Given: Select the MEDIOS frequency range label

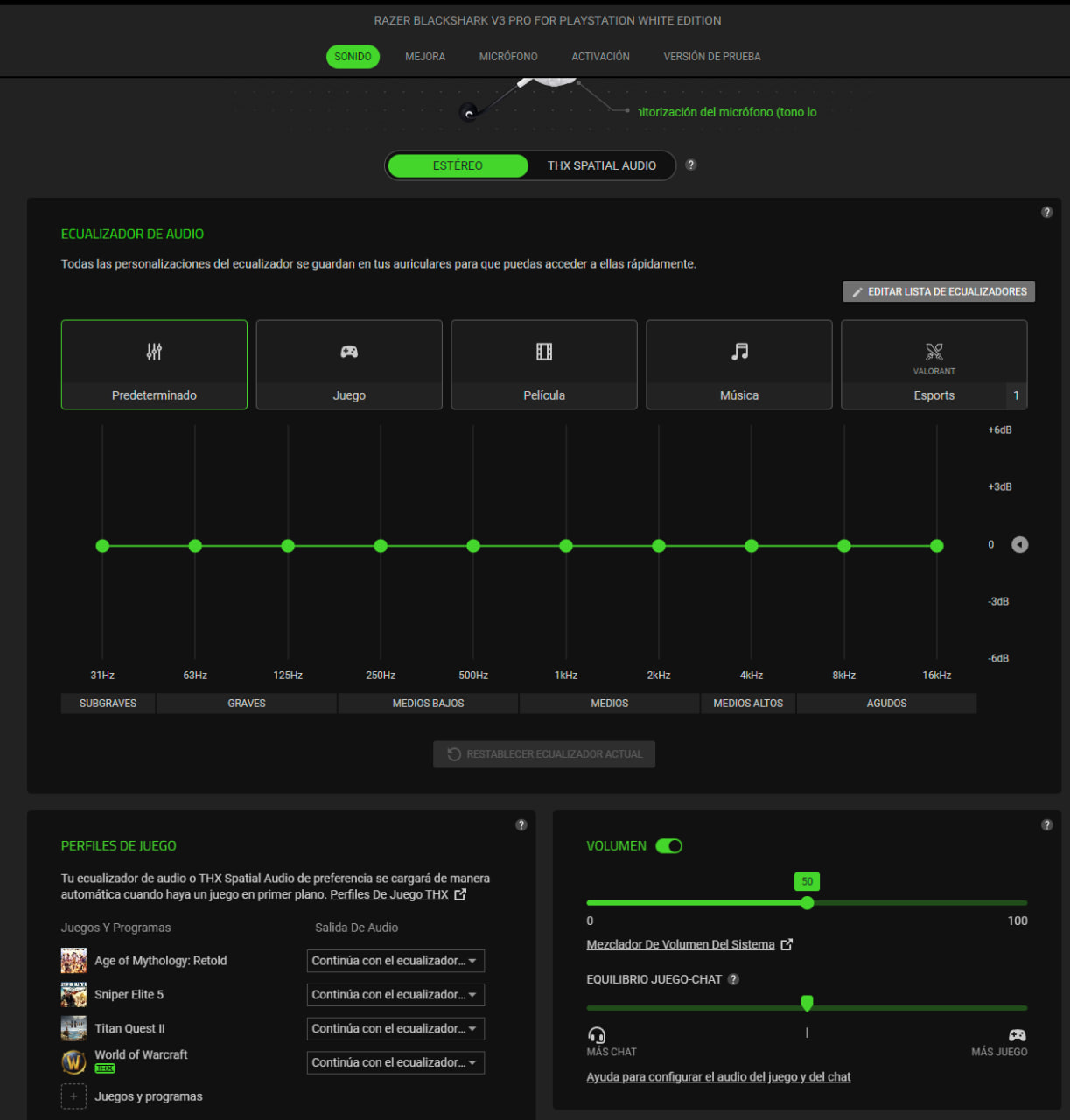Looking at the screenshot, I should [x=610, y=703].
